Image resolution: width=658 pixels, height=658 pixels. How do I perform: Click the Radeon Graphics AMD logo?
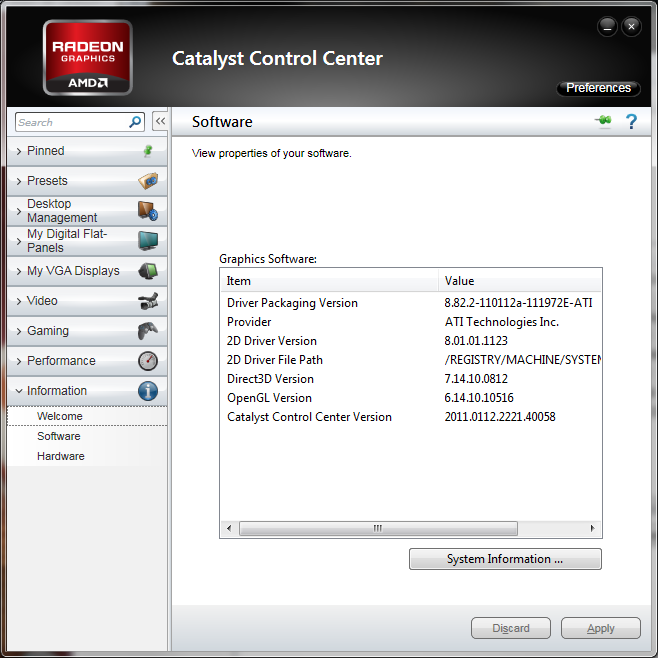pos(88,57)
